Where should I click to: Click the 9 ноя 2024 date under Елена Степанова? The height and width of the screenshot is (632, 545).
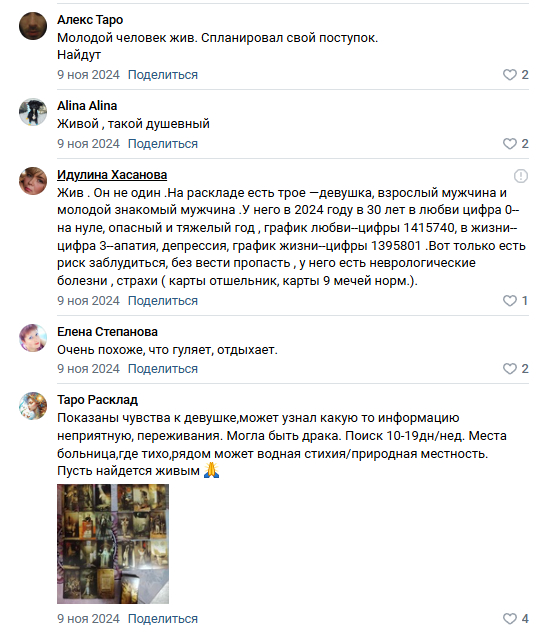click(88, 368)
